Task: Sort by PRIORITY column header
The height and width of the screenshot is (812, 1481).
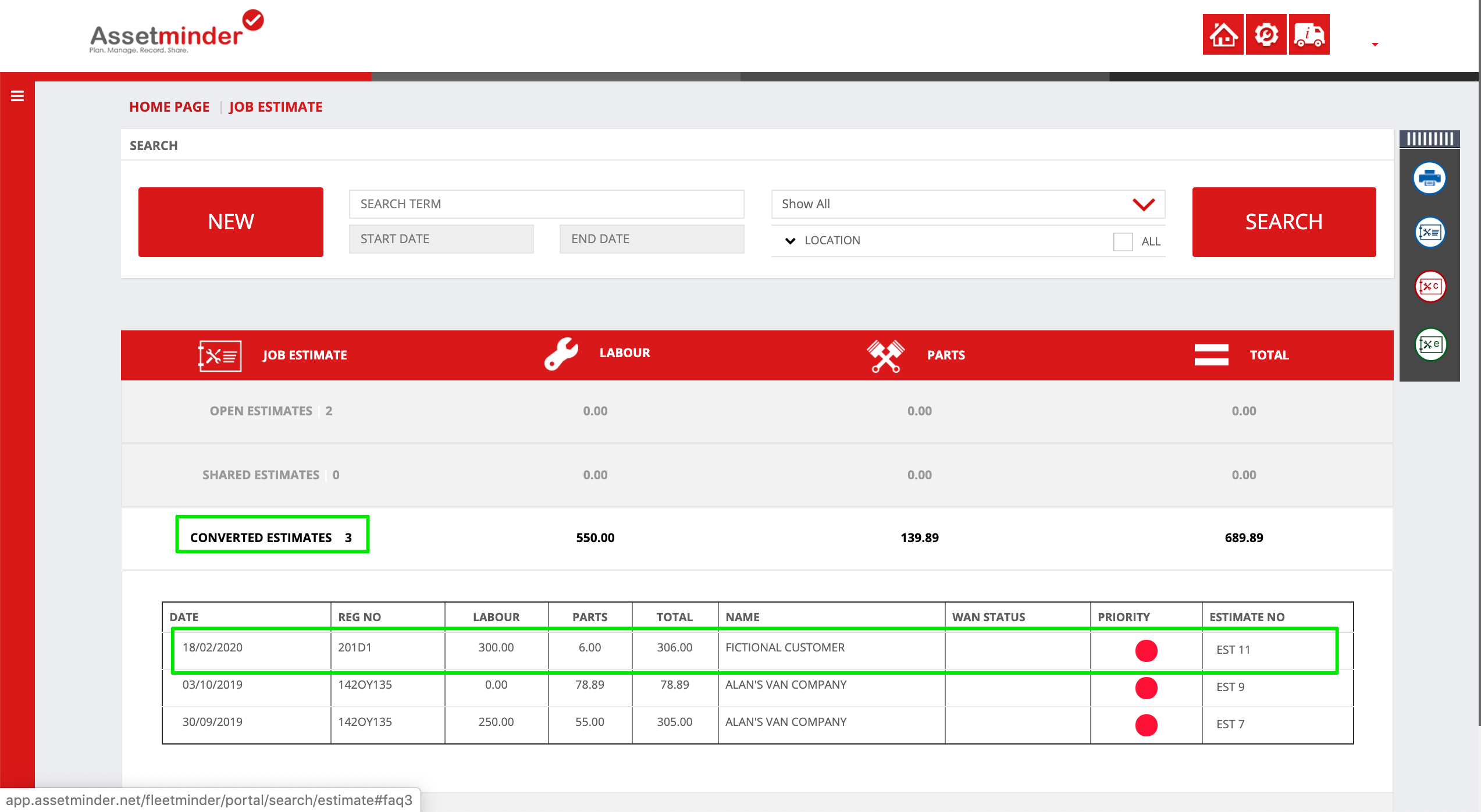Action: 1124,617
